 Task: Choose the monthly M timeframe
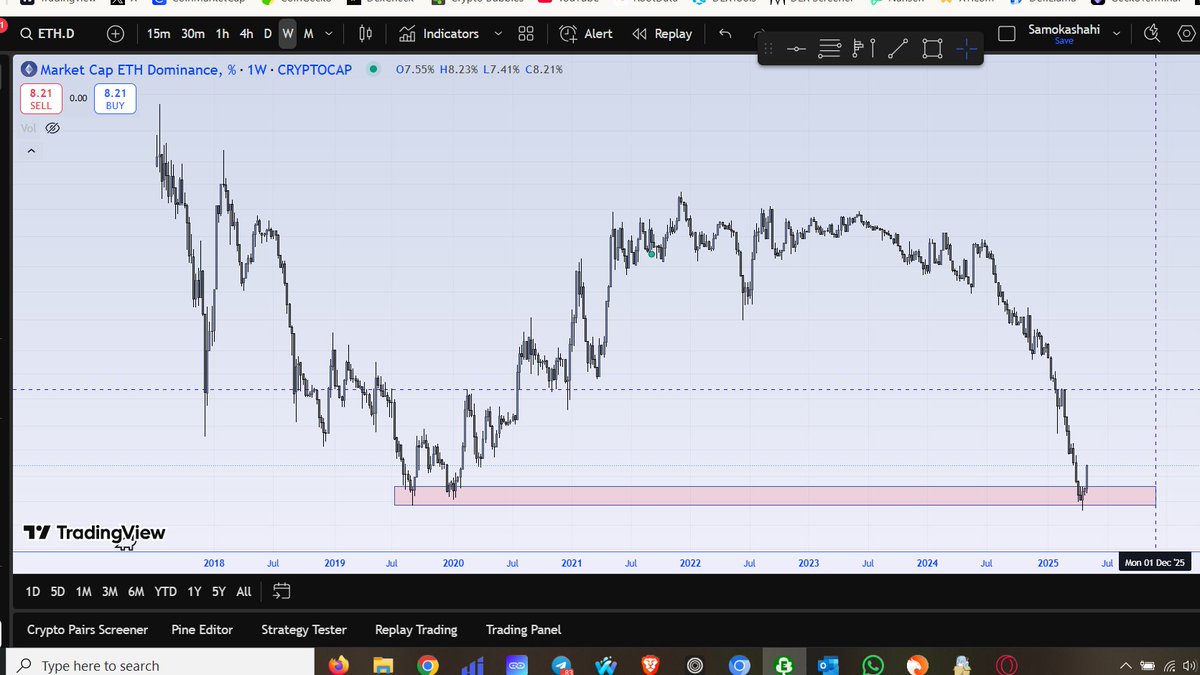[308, 33]
